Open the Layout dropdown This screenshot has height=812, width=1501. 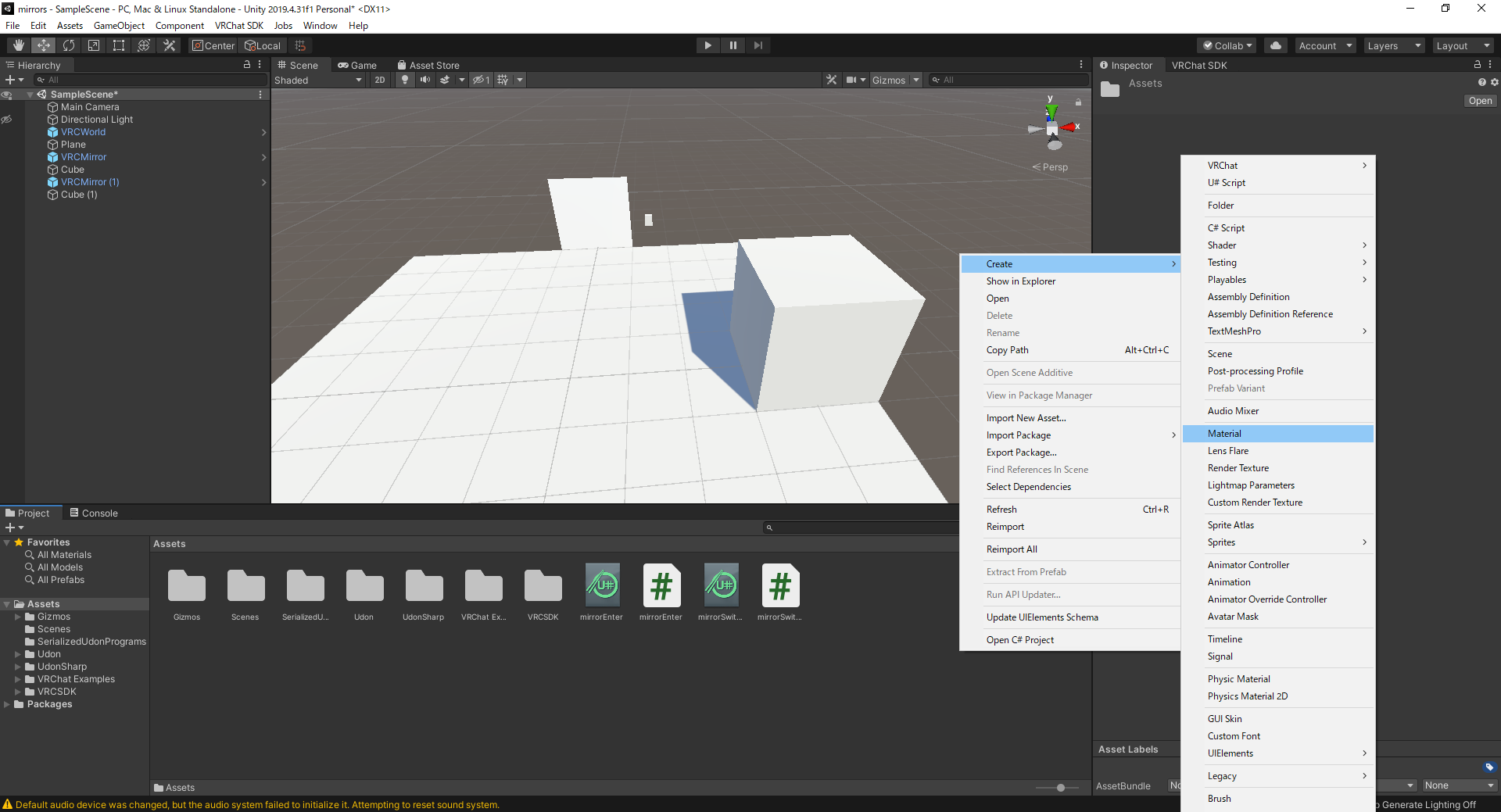point(1463,45)
